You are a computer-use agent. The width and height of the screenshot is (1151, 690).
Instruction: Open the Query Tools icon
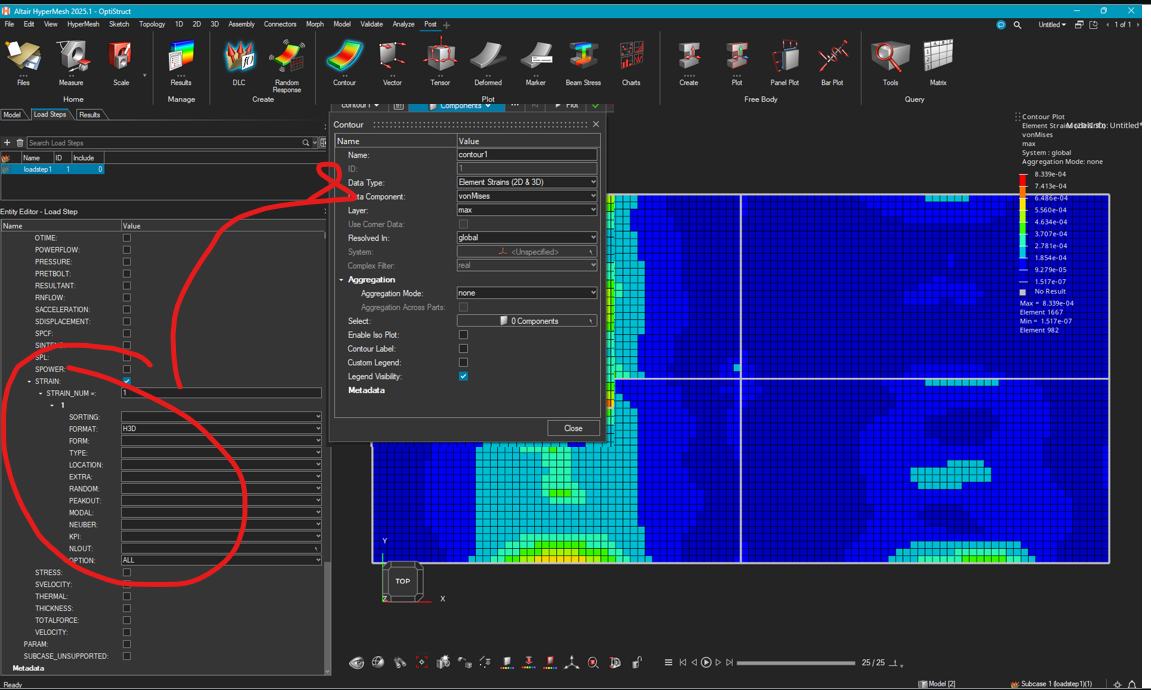coord(890,63)
